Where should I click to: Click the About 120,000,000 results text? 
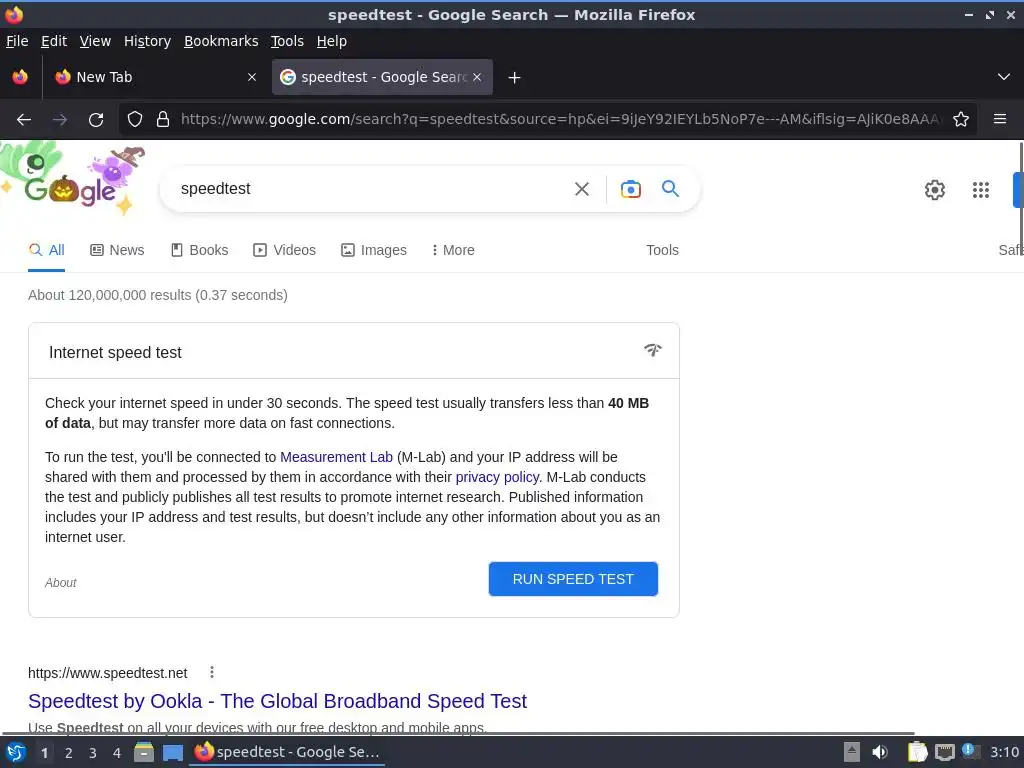(x=157, y=295)
